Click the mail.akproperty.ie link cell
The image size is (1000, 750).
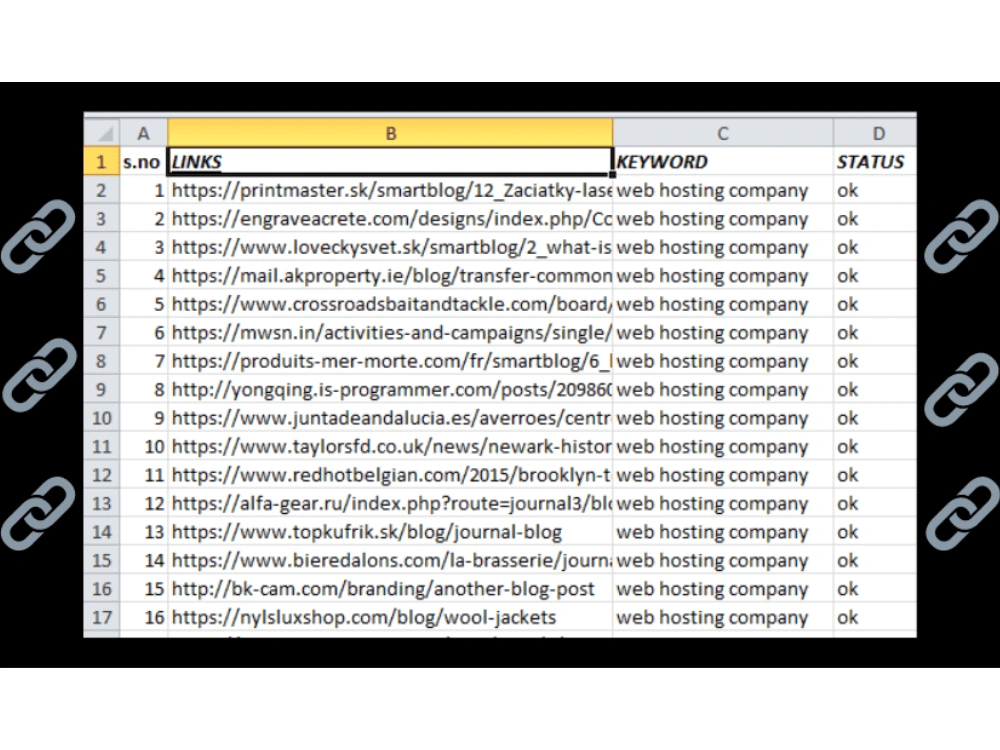point(390,276)
